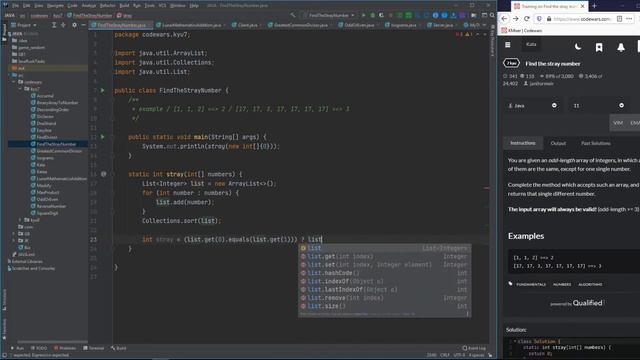Open the Refactor menu in IntelliJ

click(108, 6)
